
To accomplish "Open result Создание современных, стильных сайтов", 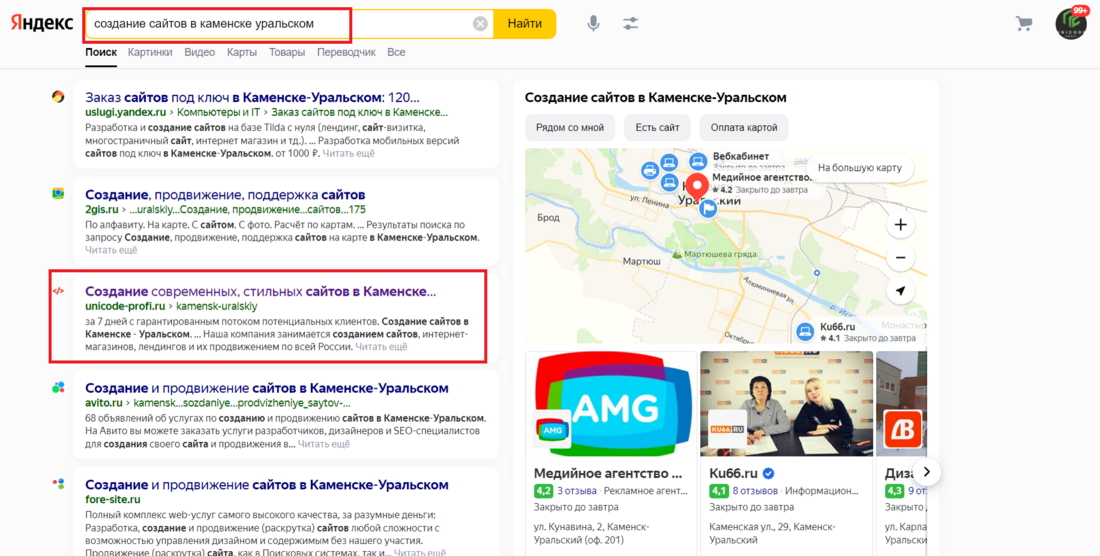I will 260,291.
